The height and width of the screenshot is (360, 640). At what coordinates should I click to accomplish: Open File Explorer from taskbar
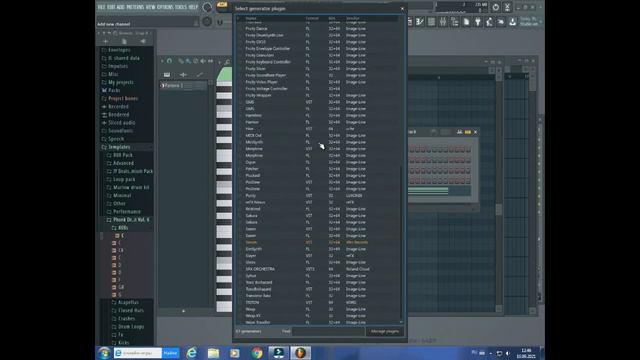tap(213, 353)
